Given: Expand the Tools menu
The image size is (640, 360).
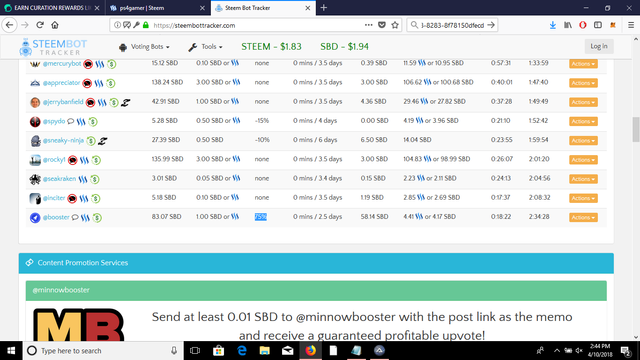Looking at the screenshot, I should [x=205, y=47].
